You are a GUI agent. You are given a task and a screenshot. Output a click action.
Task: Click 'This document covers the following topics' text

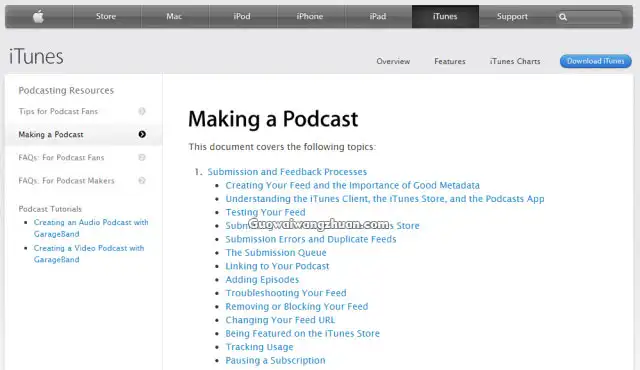coord(282,147)
